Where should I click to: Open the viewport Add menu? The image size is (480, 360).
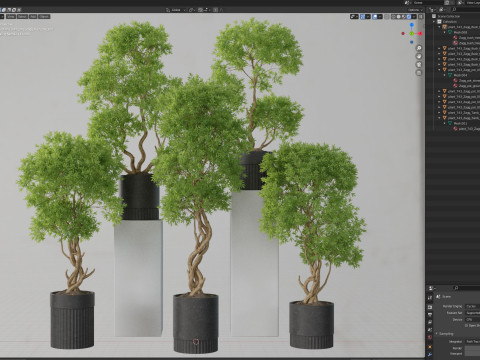(33, 16)
